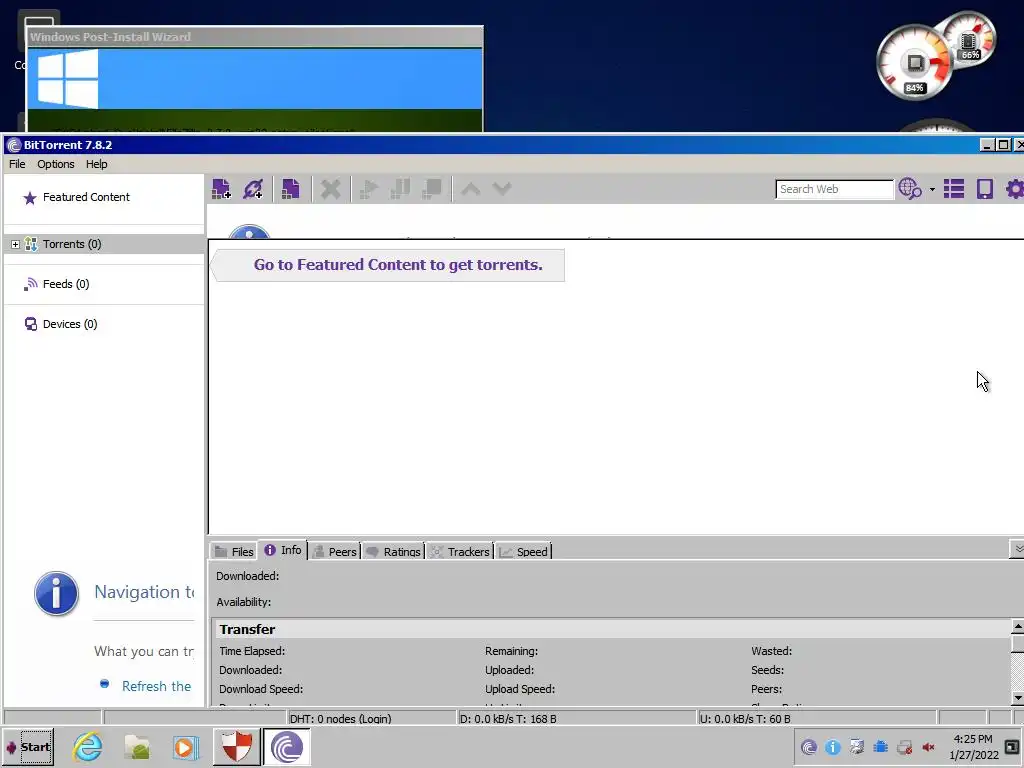Image resolution: width=1024 pixels, height=768 pixels.
Task: Click the blue Navigation info icon
Action: 56,594
